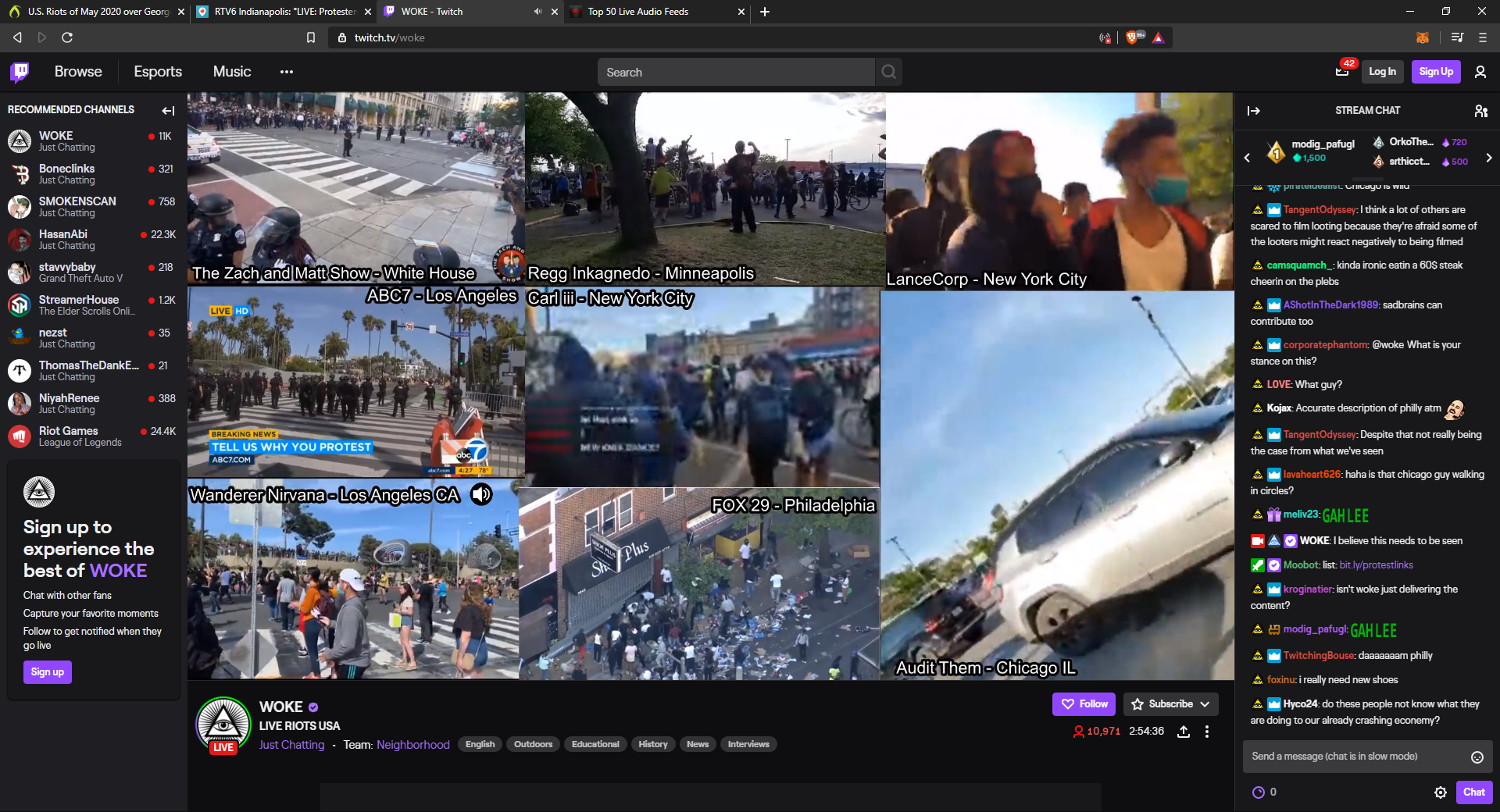The height and width of the screenshot is (812, 1500).
Task: Switch to the Top 50 Live Audio Feeds tab
Action: coord(658,12)
